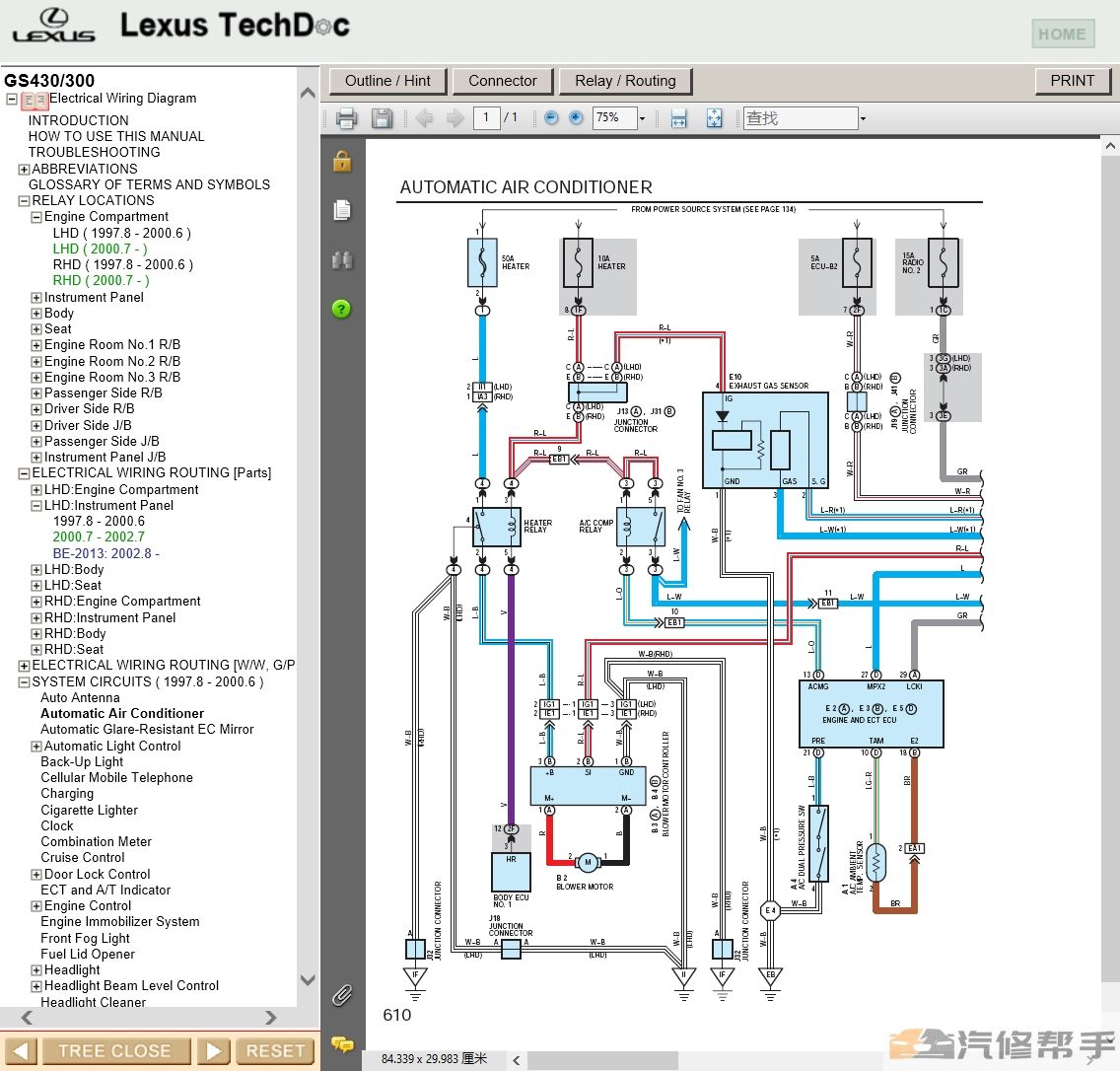The height and width of the screenshot is (1071, 1120).
Task: Collapse ELECTRICAL WIRING ROUTING [Parts] node
Action: tap(25, 473)
